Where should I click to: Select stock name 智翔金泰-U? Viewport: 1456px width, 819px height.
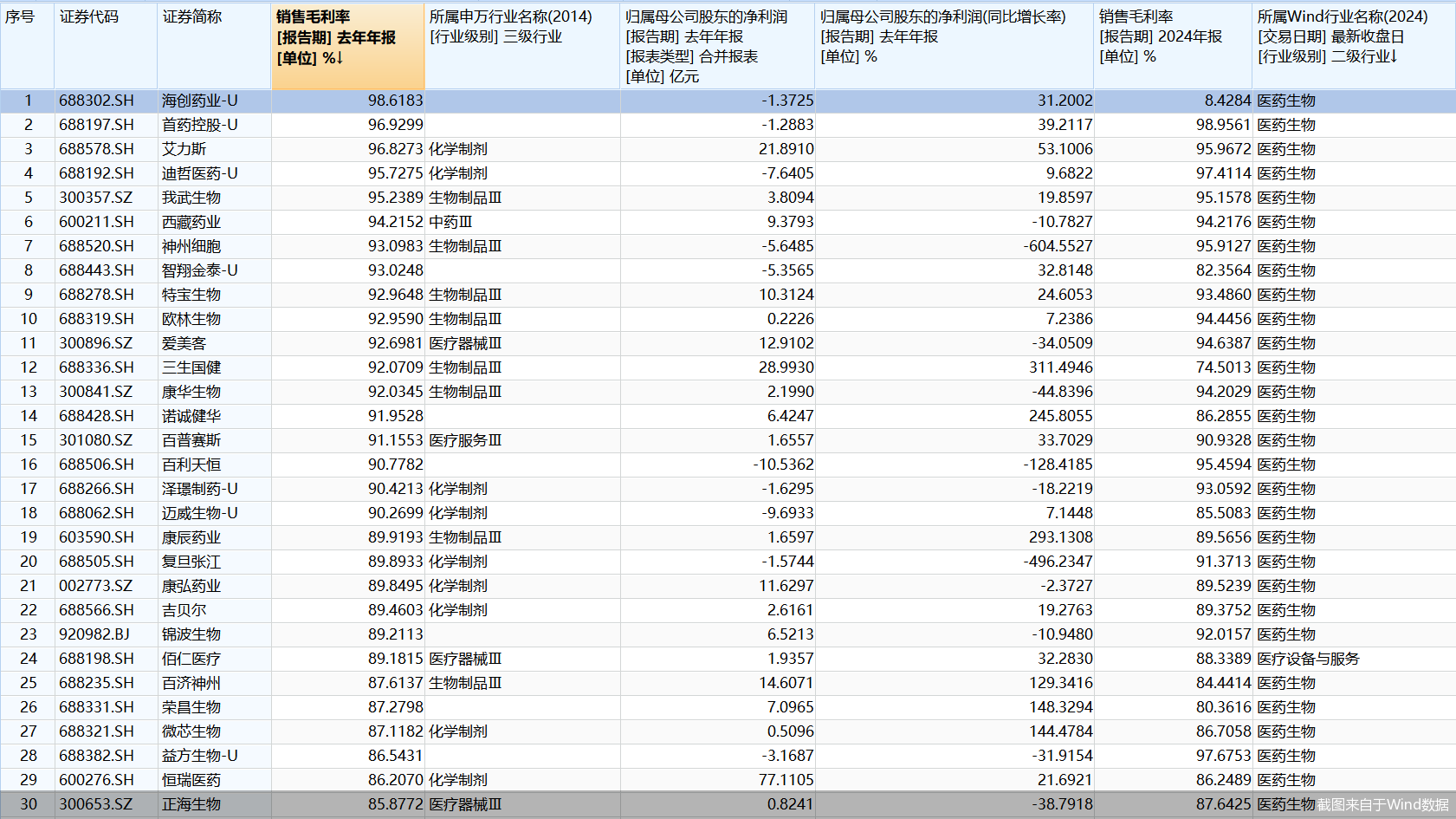point(200,270)
